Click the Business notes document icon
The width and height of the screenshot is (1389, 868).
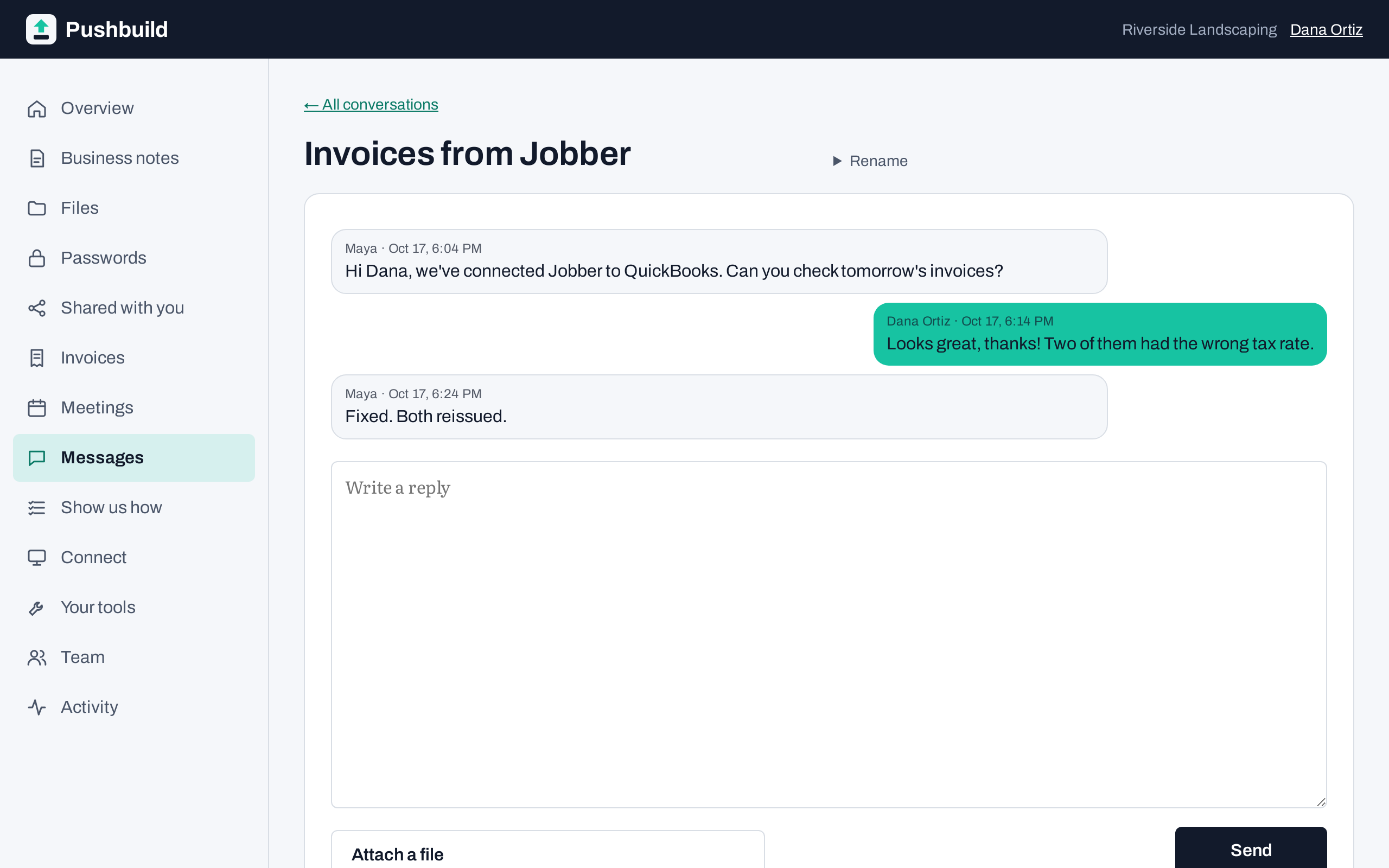click(x=37, y=158)
